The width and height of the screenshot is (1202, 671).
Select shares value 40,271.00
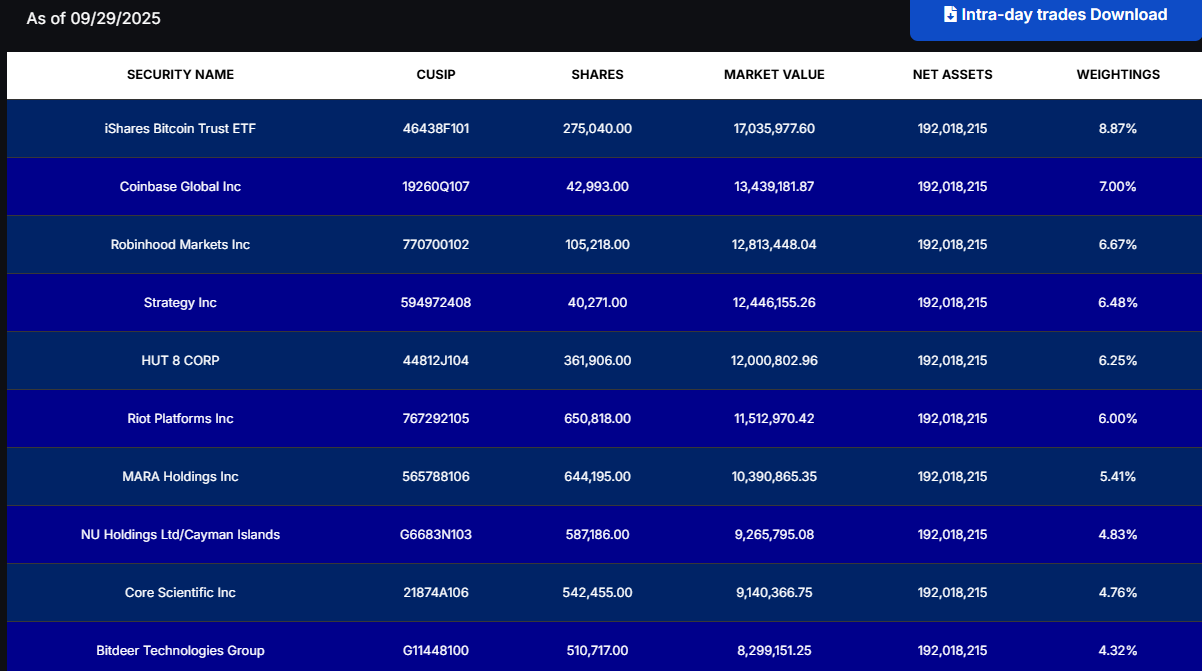(597, 303)
